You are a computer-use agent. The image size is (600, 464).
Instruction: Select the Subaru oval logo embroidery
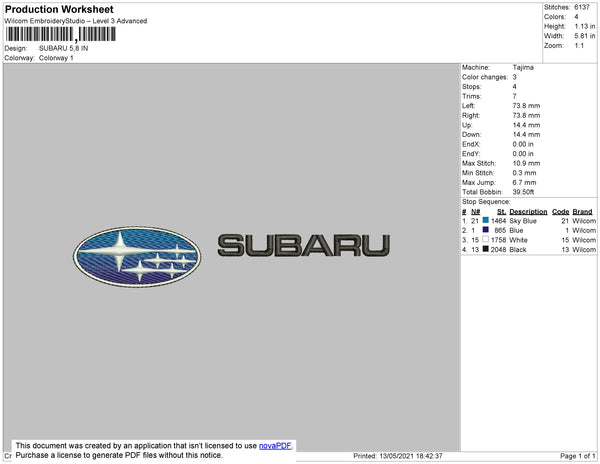coord(137,257)
